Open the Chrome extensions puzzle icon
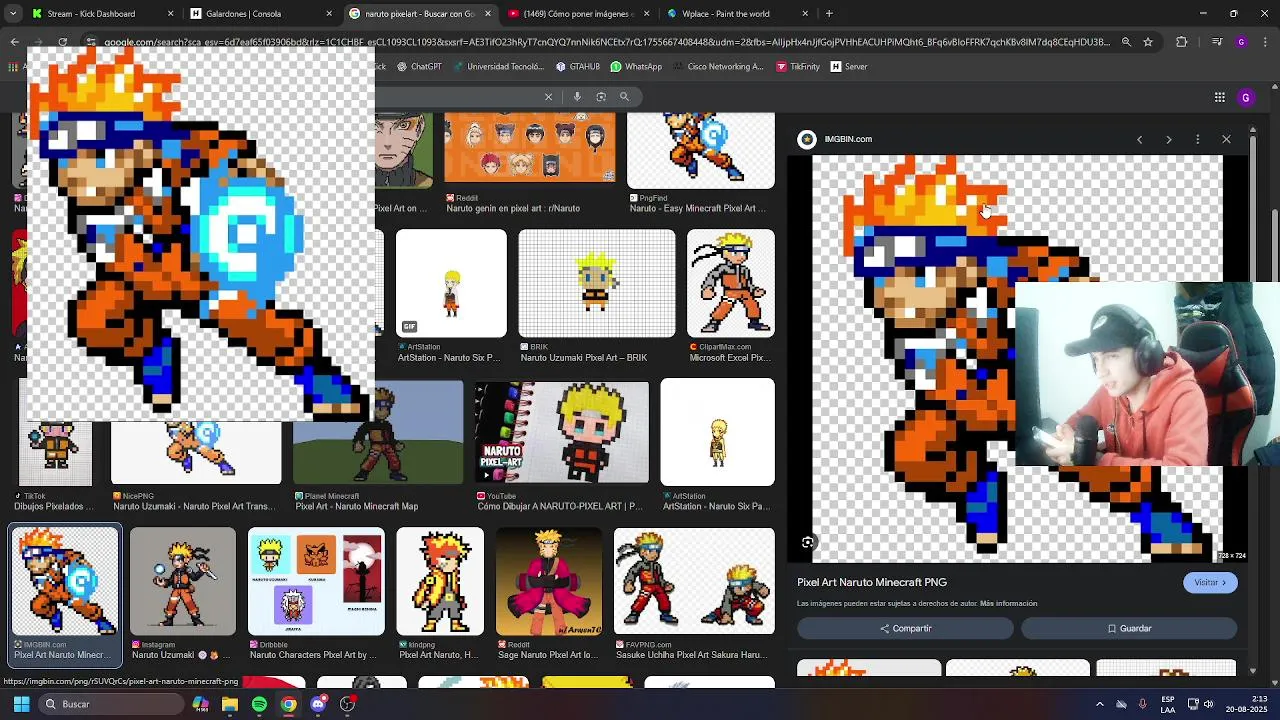 pyautogui.click(x=1181, y=42)
